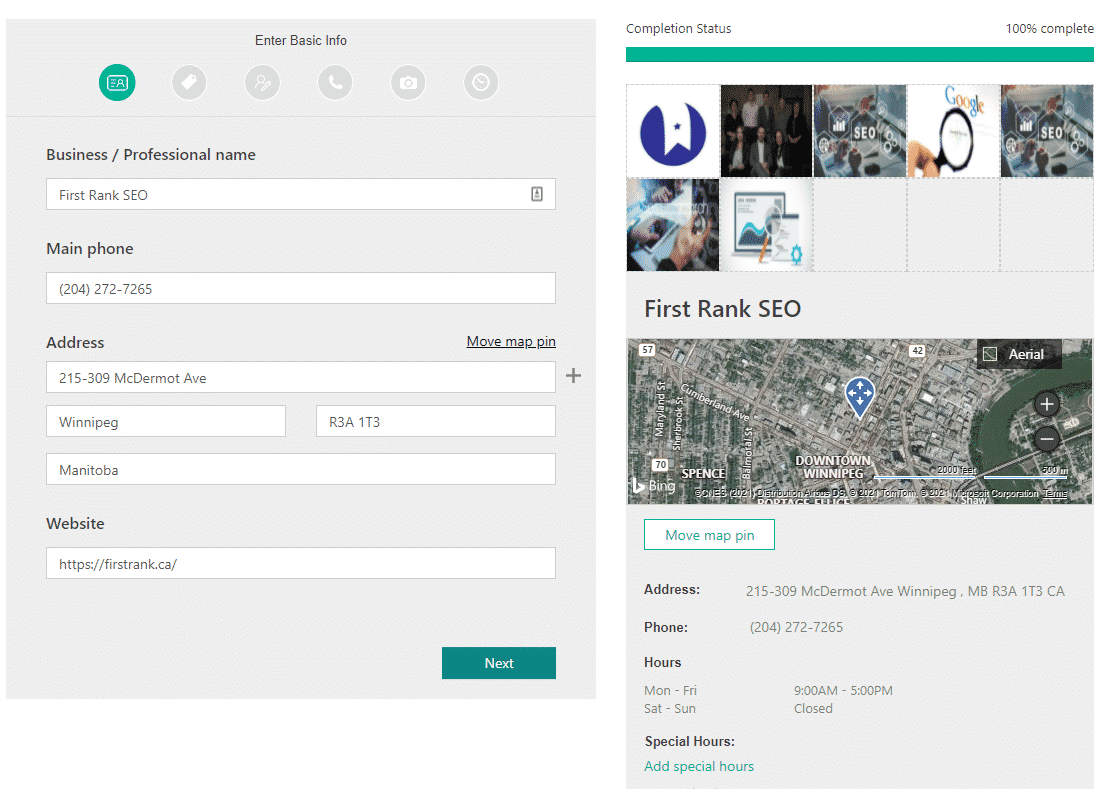Click the Terms link on the map

[1055, 494]
